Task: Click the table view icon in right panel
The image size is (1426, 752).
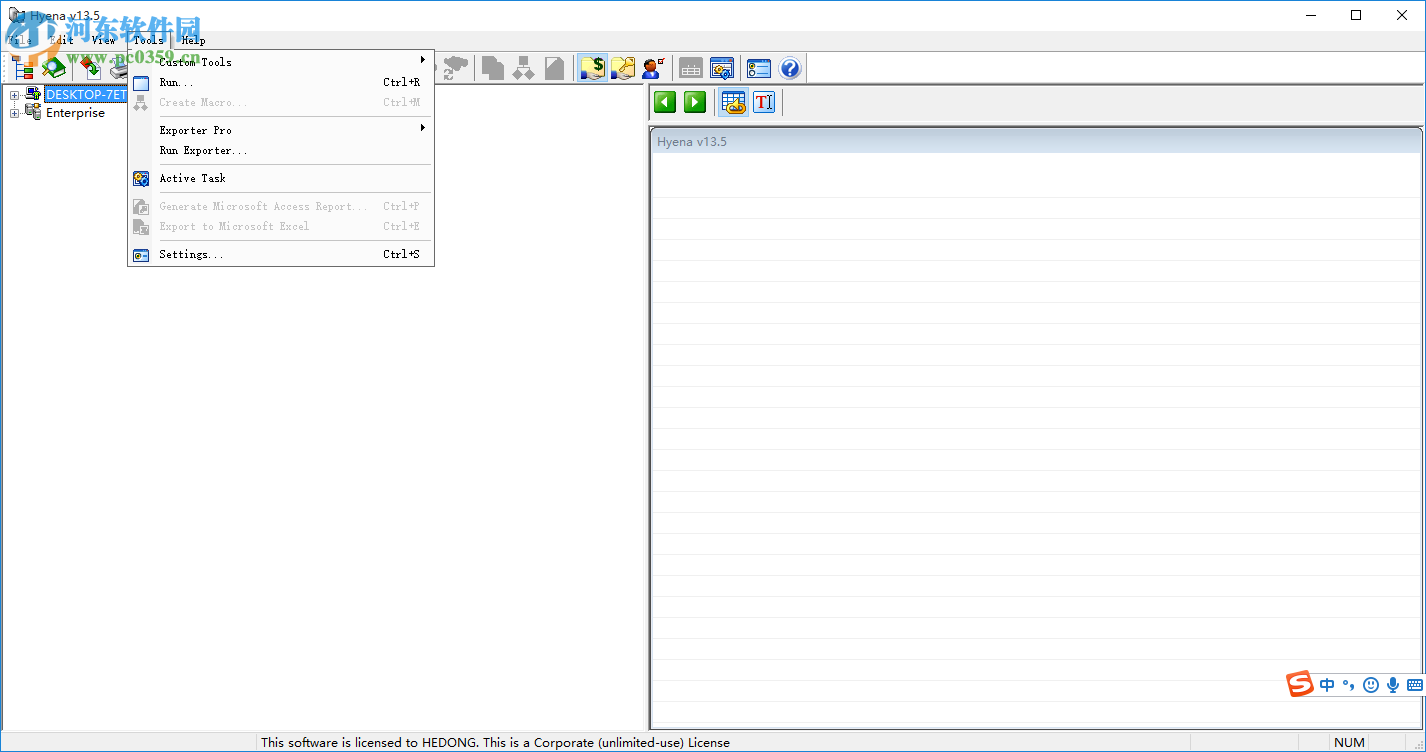Action: tap(733, 101)
